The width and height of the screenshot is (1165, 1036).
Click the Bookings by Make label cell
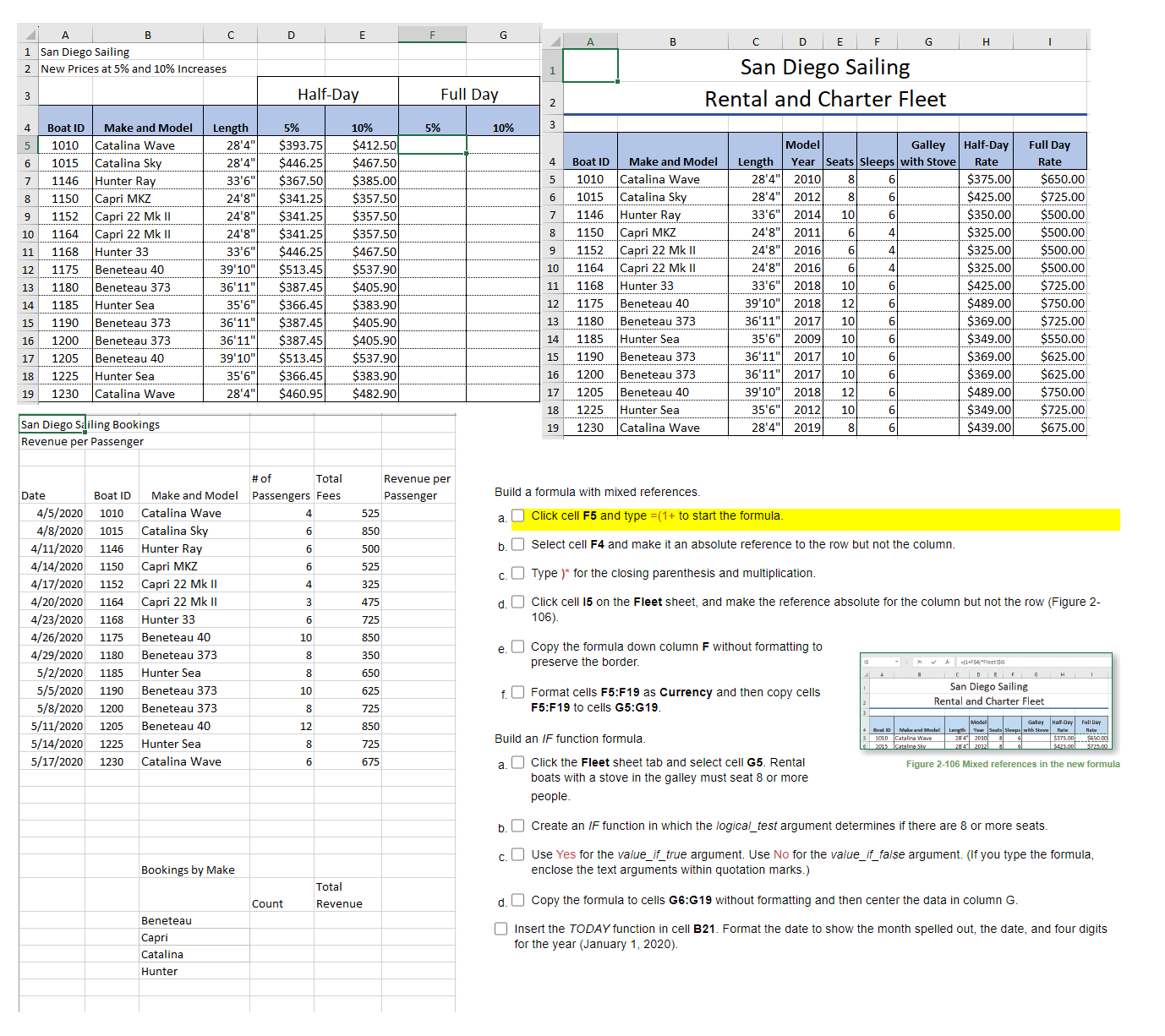188,869
